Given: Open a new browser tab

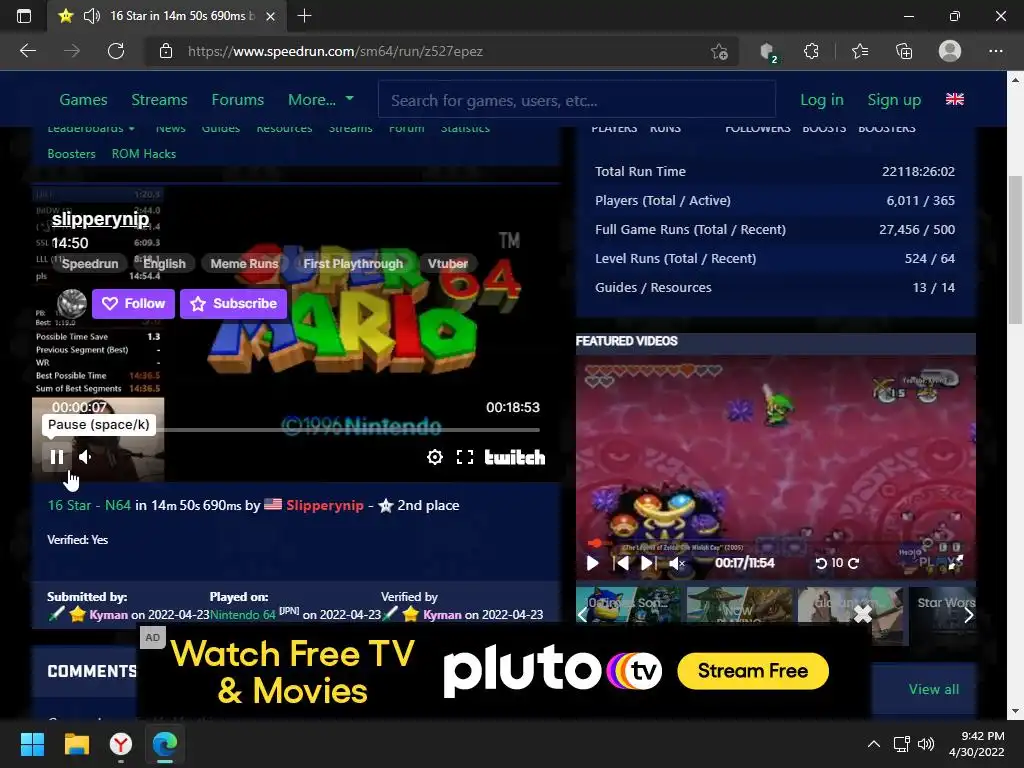Looking at the screenshot, I should (304, 16).
